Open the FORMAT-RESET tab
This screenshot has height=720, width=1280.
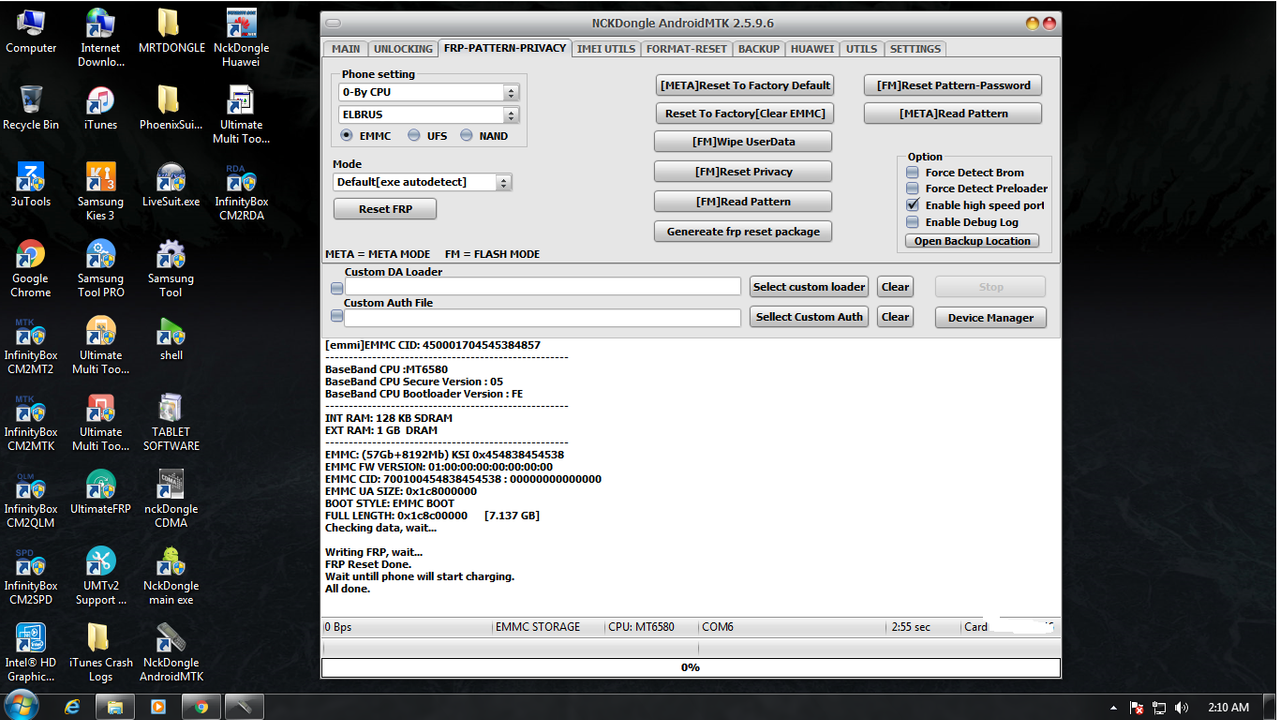coord(686,48)
